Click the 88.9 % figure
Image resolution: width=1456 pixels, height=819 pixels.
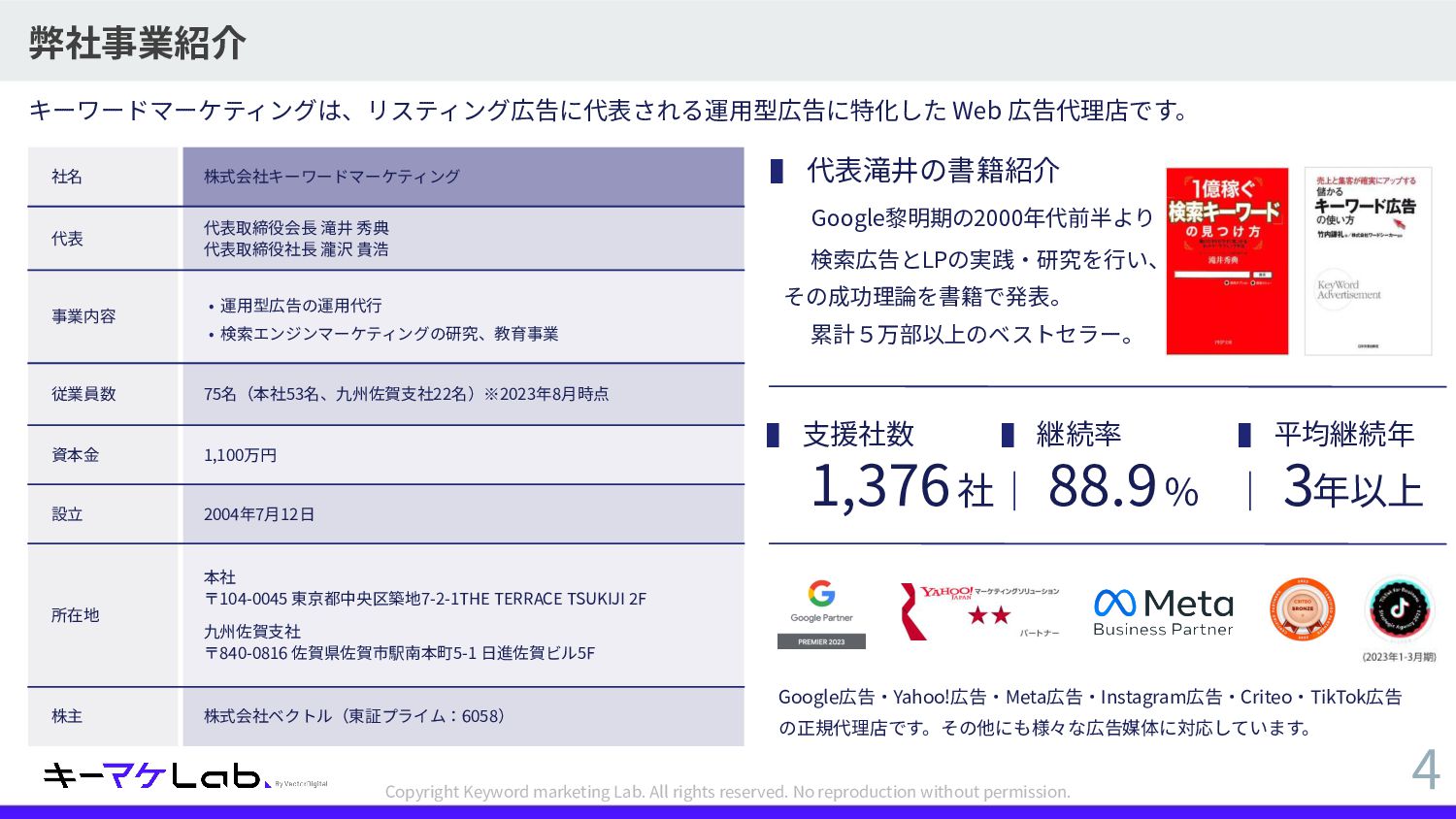click(x=1123, y=486)
